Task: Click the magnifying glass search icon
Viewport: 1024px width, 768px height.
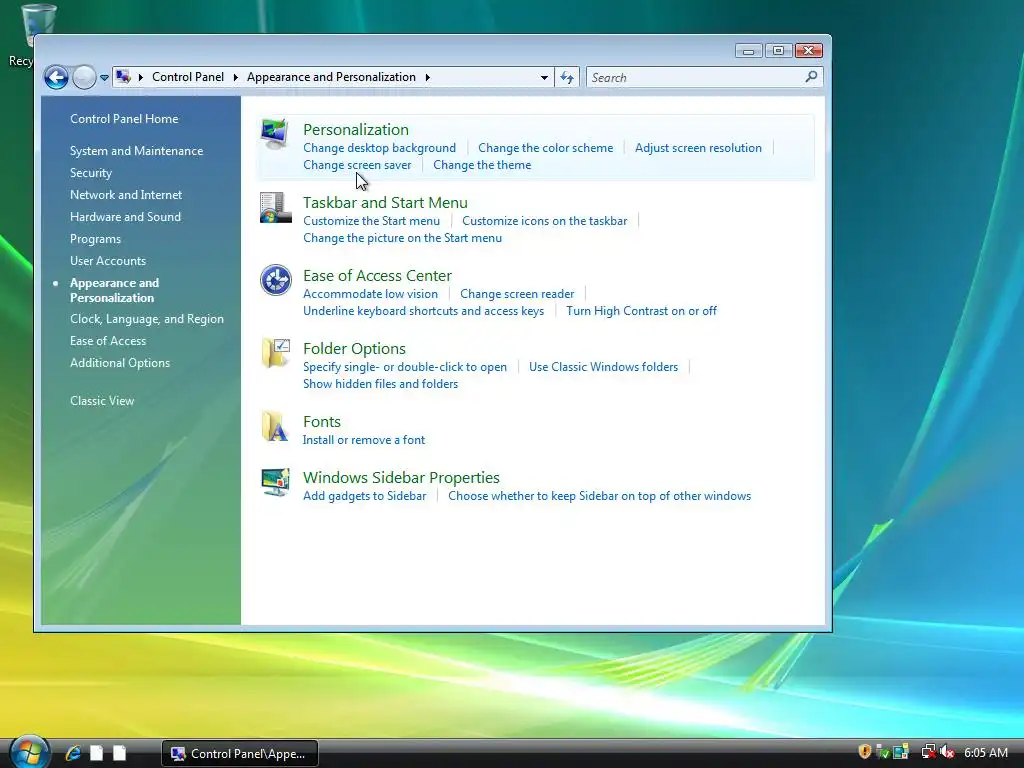Action: tap(810, 77)
